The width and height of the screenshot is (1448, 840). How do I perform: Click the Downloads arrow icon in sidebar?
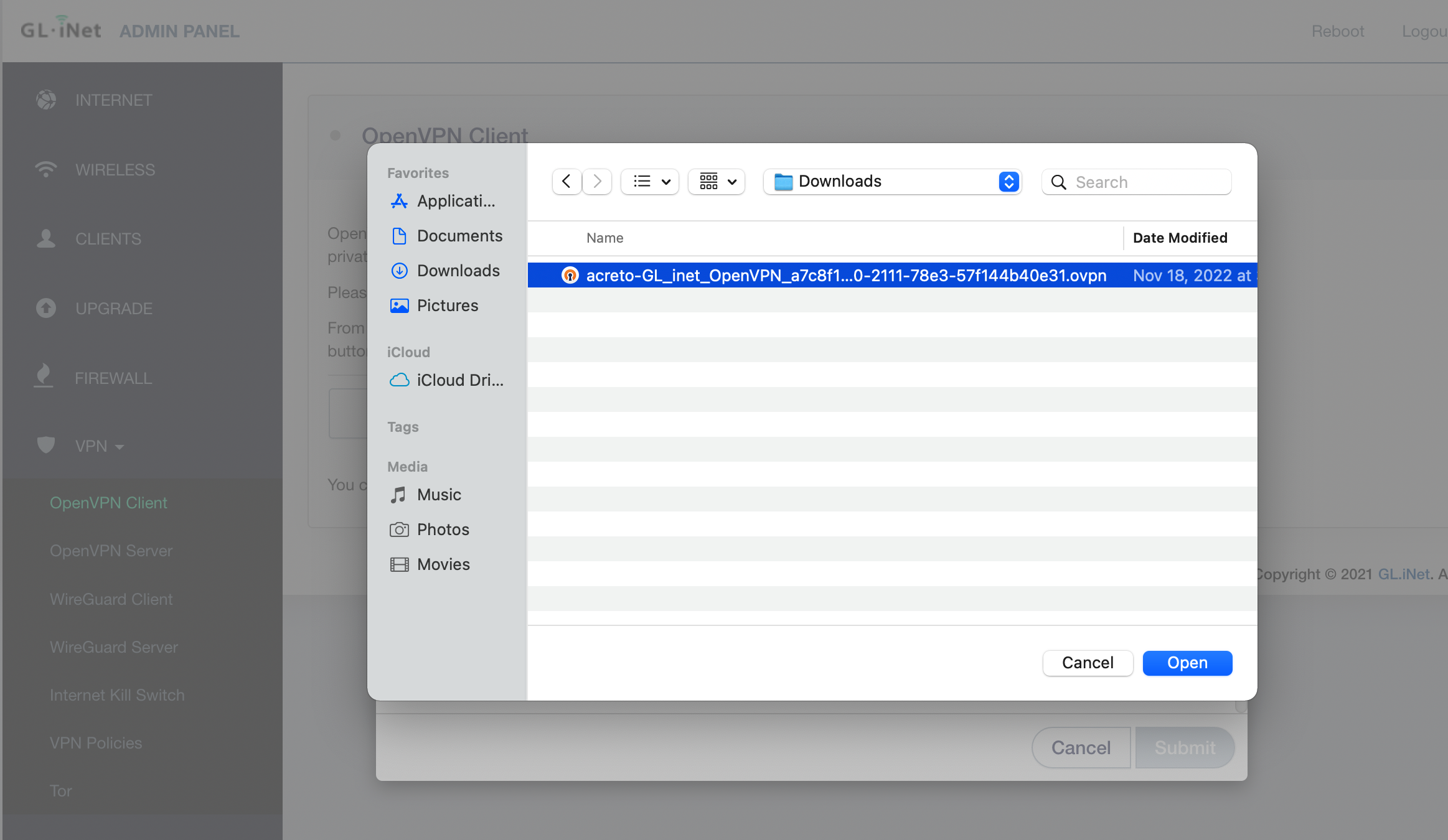(x=399, y=271)
